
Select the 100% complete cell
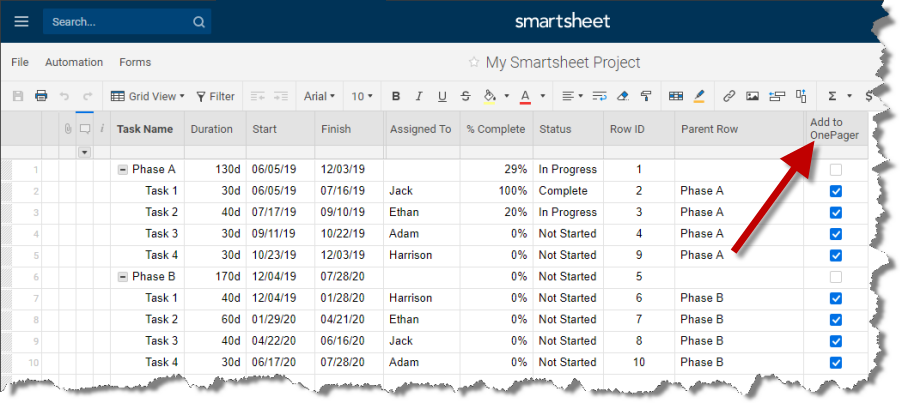[496, 191]
